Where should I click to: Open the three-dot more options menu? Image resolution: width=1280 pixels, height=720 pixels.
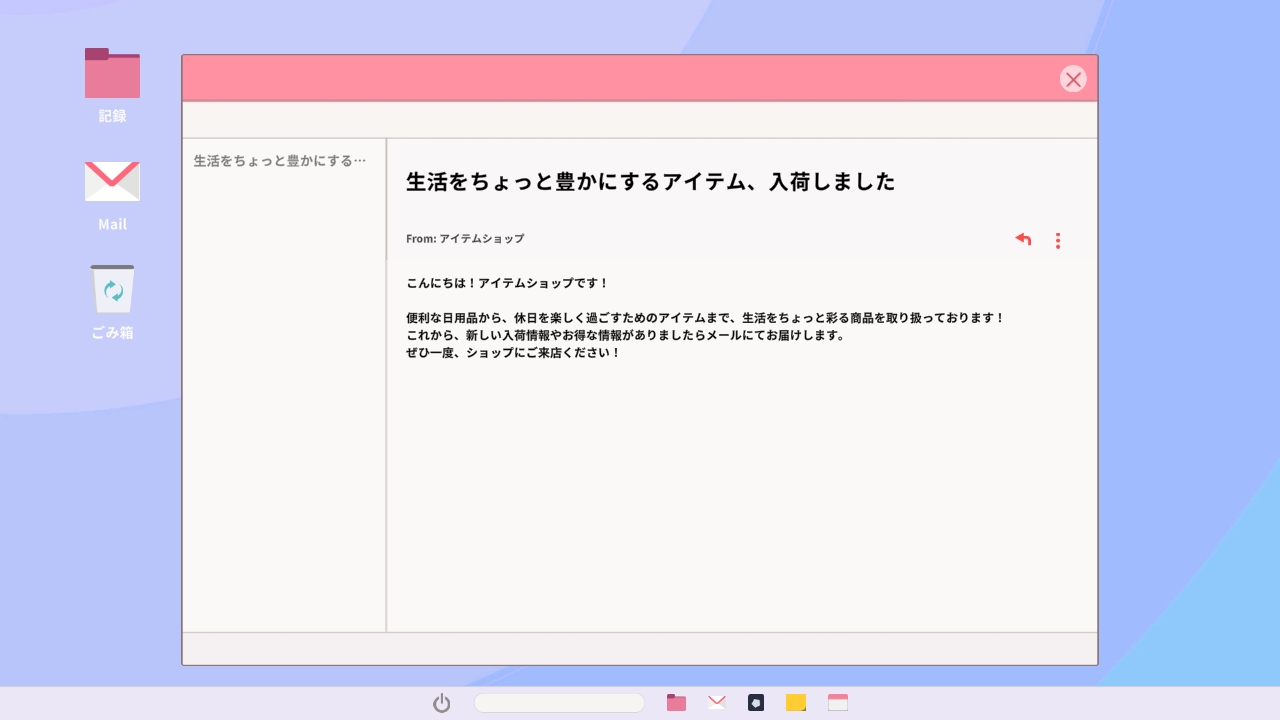[1058, 240]
